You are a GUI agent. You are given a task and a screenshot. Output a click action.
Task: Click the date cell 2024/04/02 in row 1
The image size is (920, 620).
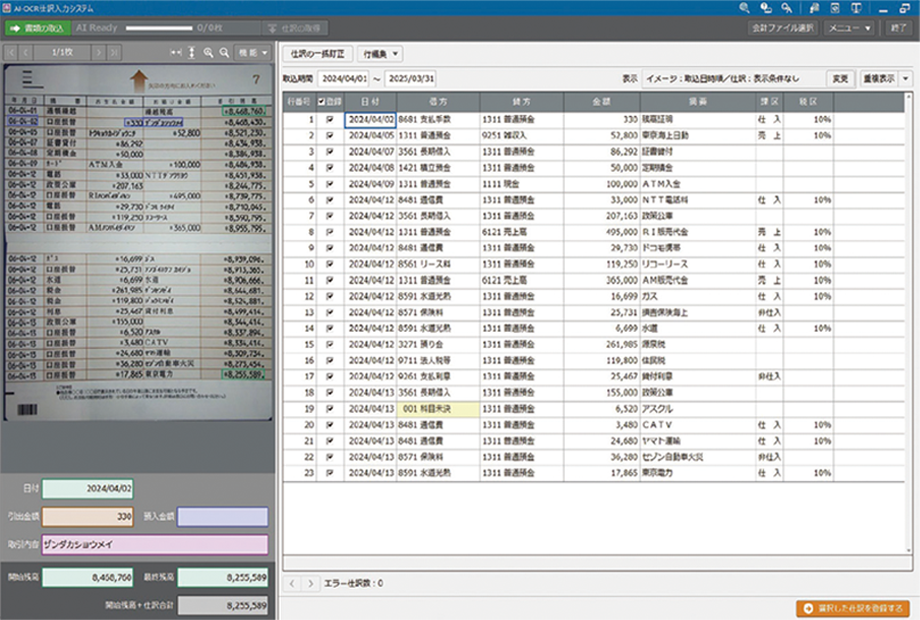370,120
